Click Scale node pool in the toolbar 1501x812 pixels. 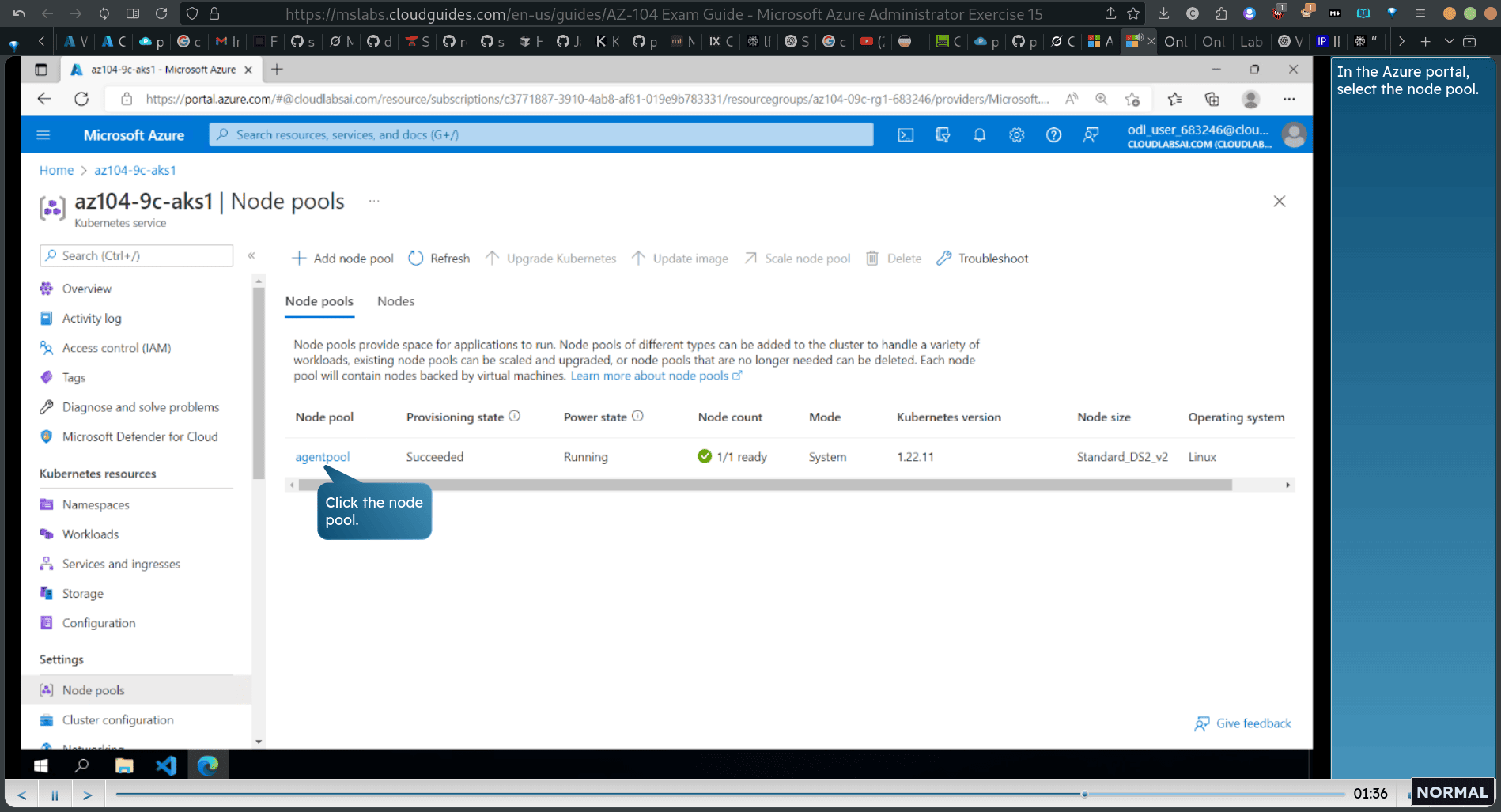pyautogui.click(x=797, y=259)
